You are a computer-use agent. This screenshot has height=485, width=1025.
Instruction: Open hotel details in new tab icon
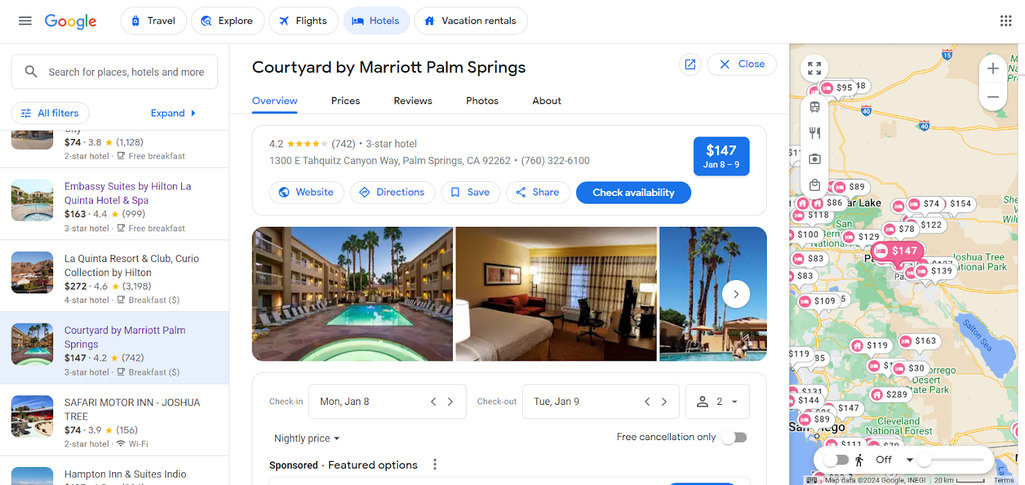[690, 64]
